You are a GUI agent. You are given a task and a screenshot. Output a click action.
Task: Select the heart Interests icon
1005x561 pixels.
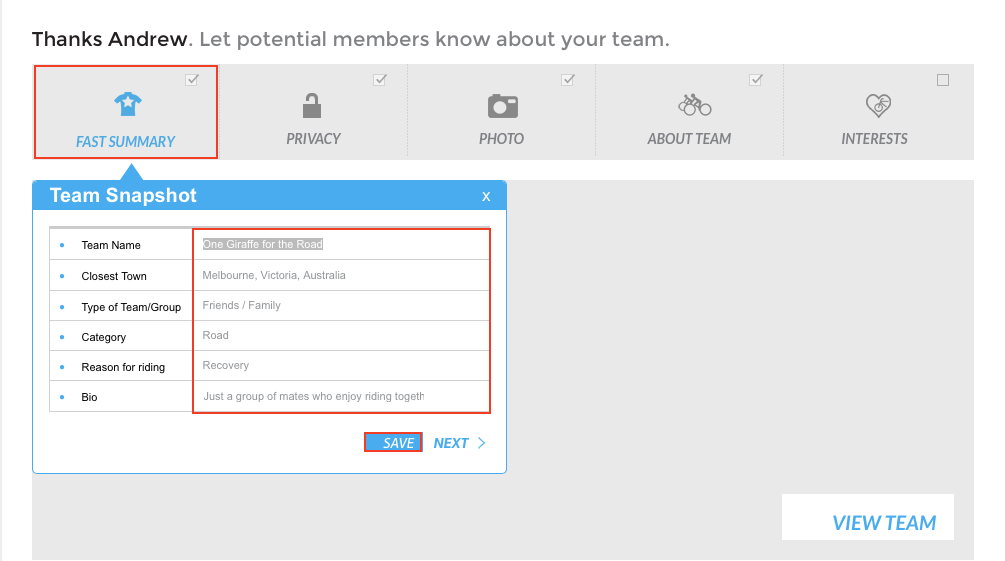coord(878,106)
